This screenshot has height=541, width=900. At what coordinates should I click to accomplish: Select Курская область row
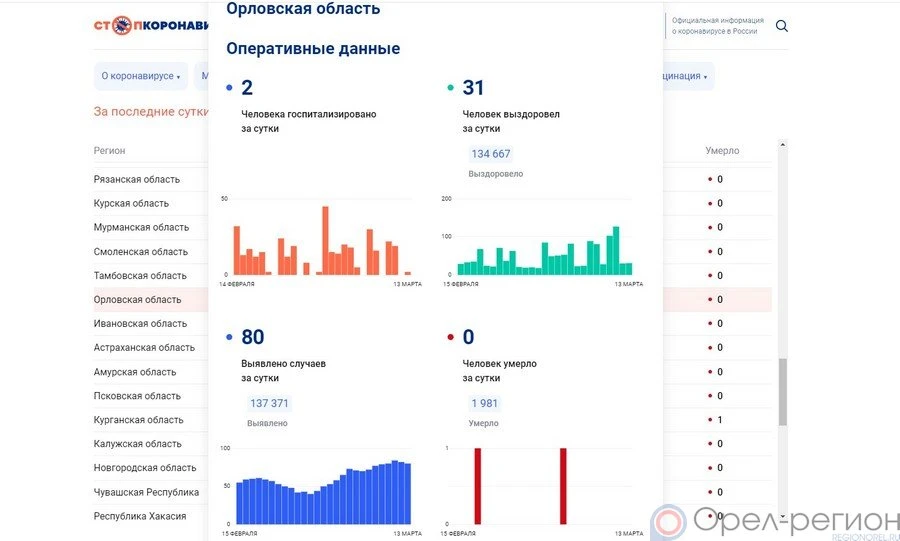click(131, 204)
